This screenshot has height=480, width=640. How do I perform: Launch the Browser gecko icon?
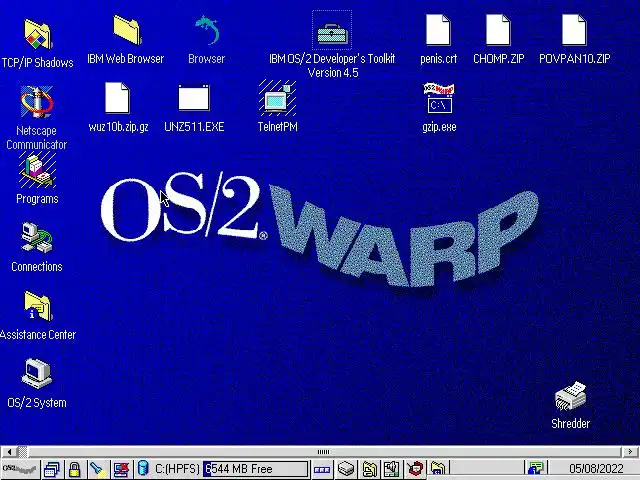(x=207, y=30)
